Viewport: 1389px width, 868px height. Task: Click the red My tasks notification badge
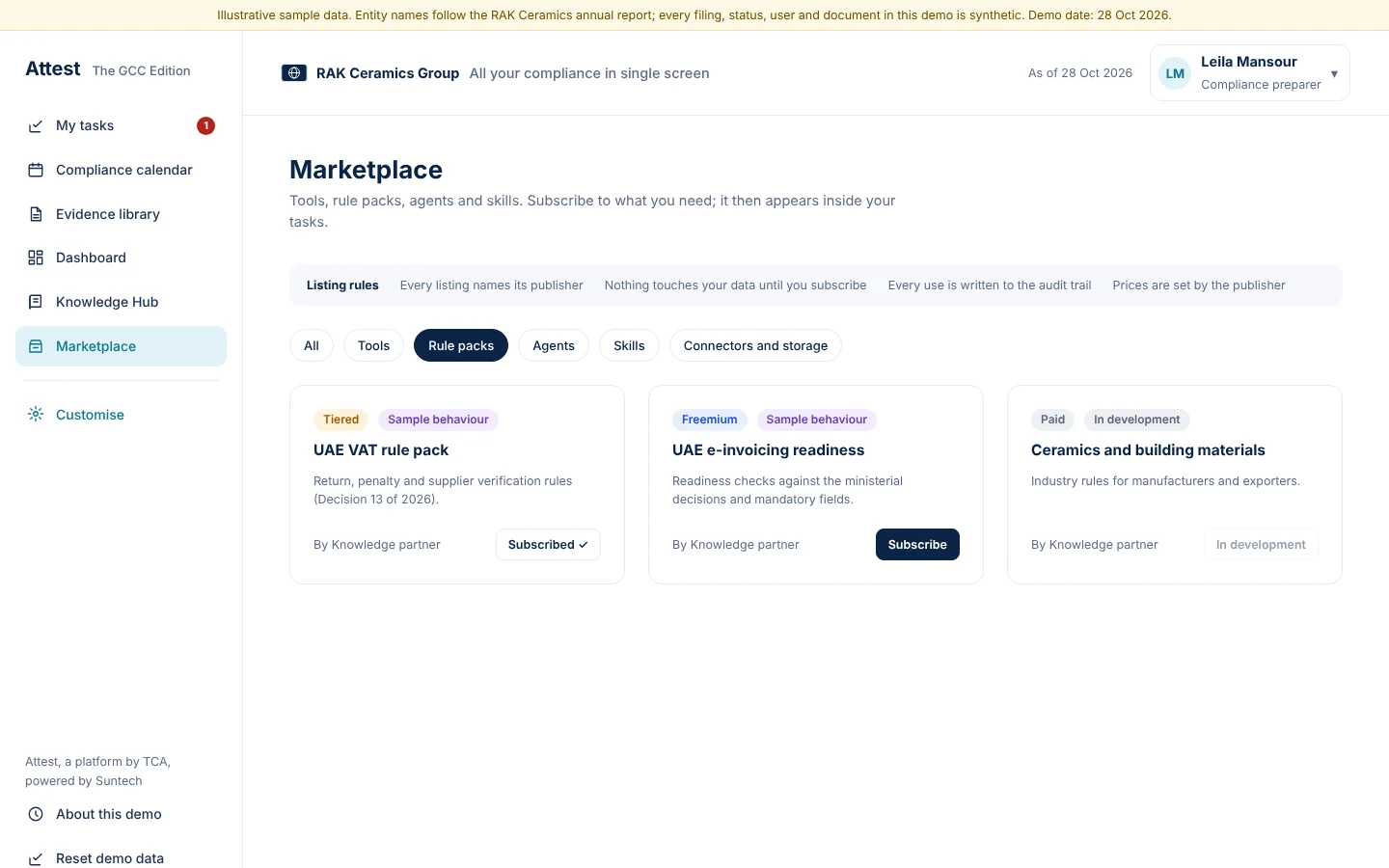pyautogui.click(x=205, y=125)
